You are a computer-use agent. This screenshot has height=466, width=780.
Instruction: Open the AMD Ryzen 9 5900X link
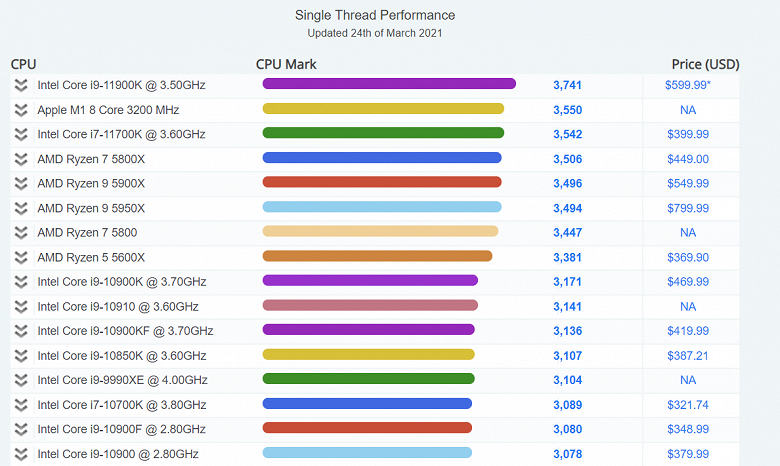(91, 183)
